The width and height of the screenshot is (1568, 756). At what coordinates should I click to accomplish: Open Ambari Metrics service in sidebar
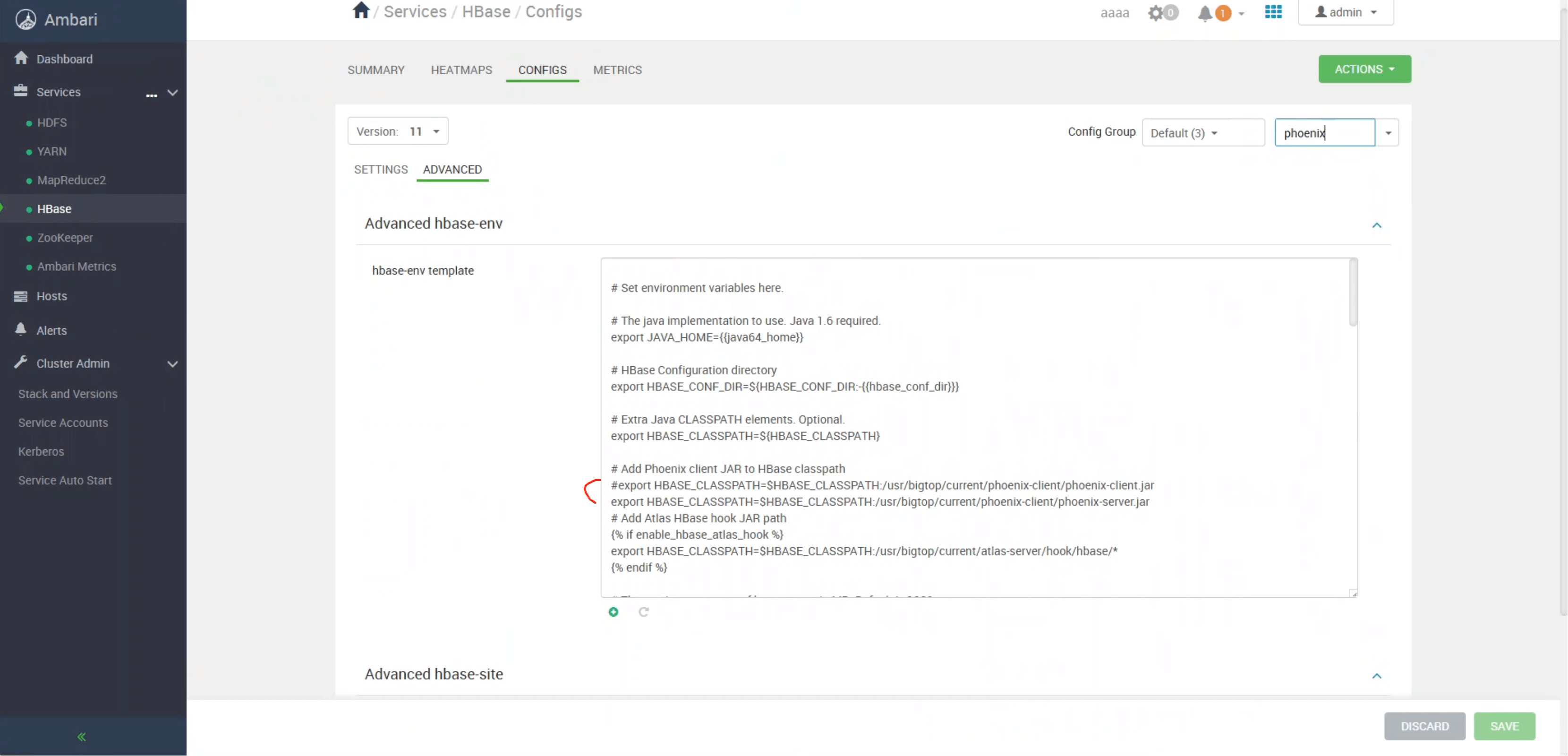point(76,266)
